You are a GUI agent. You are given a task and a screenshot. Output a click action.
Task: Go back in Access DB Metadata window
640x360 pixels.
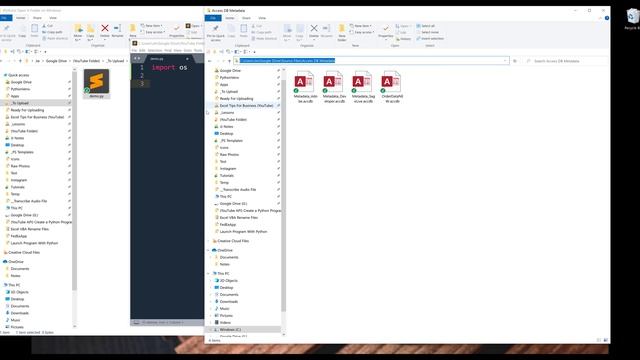(210, 61)
